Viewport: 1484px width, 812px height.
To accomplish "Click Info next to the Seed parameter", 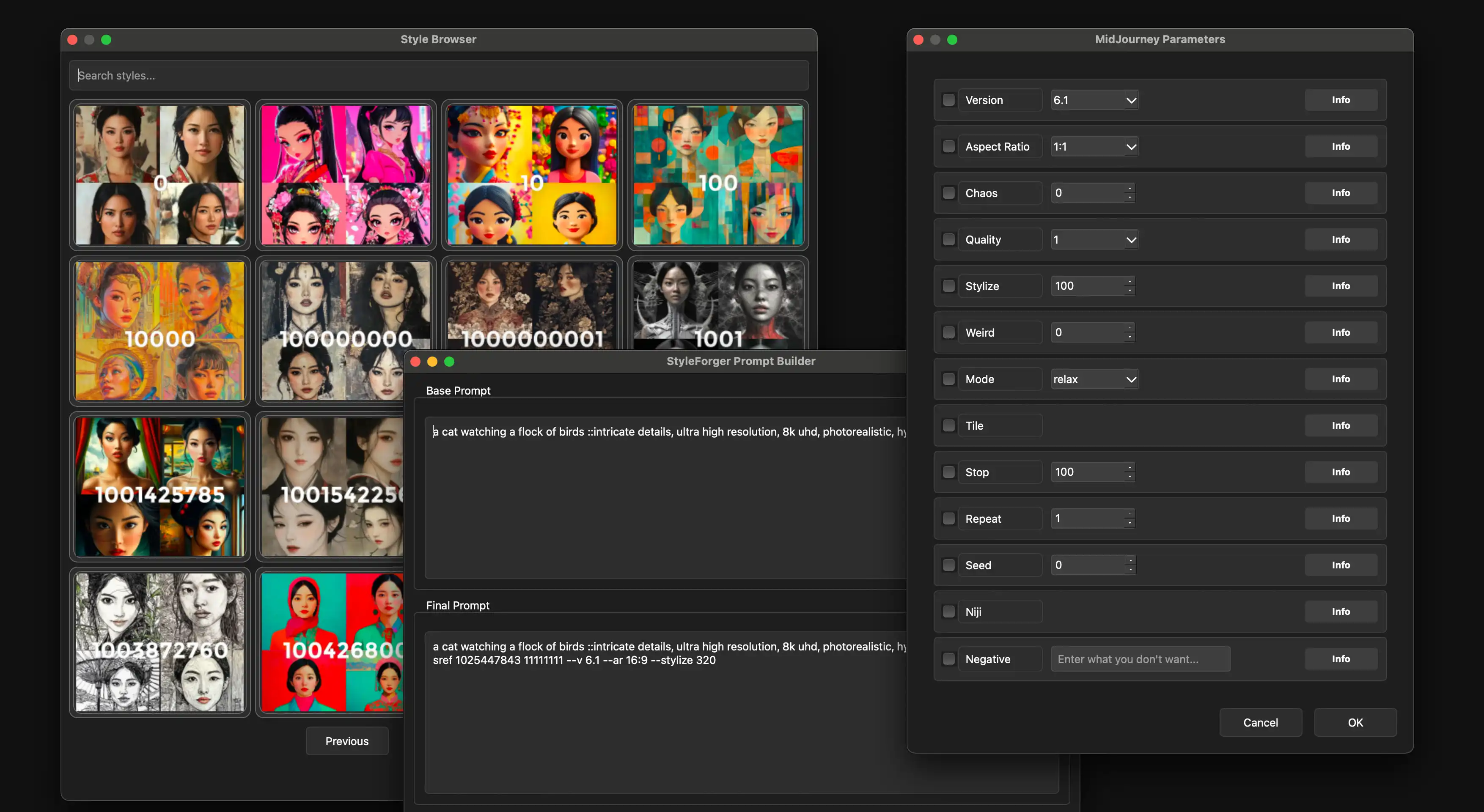I will pos(1341,564).
